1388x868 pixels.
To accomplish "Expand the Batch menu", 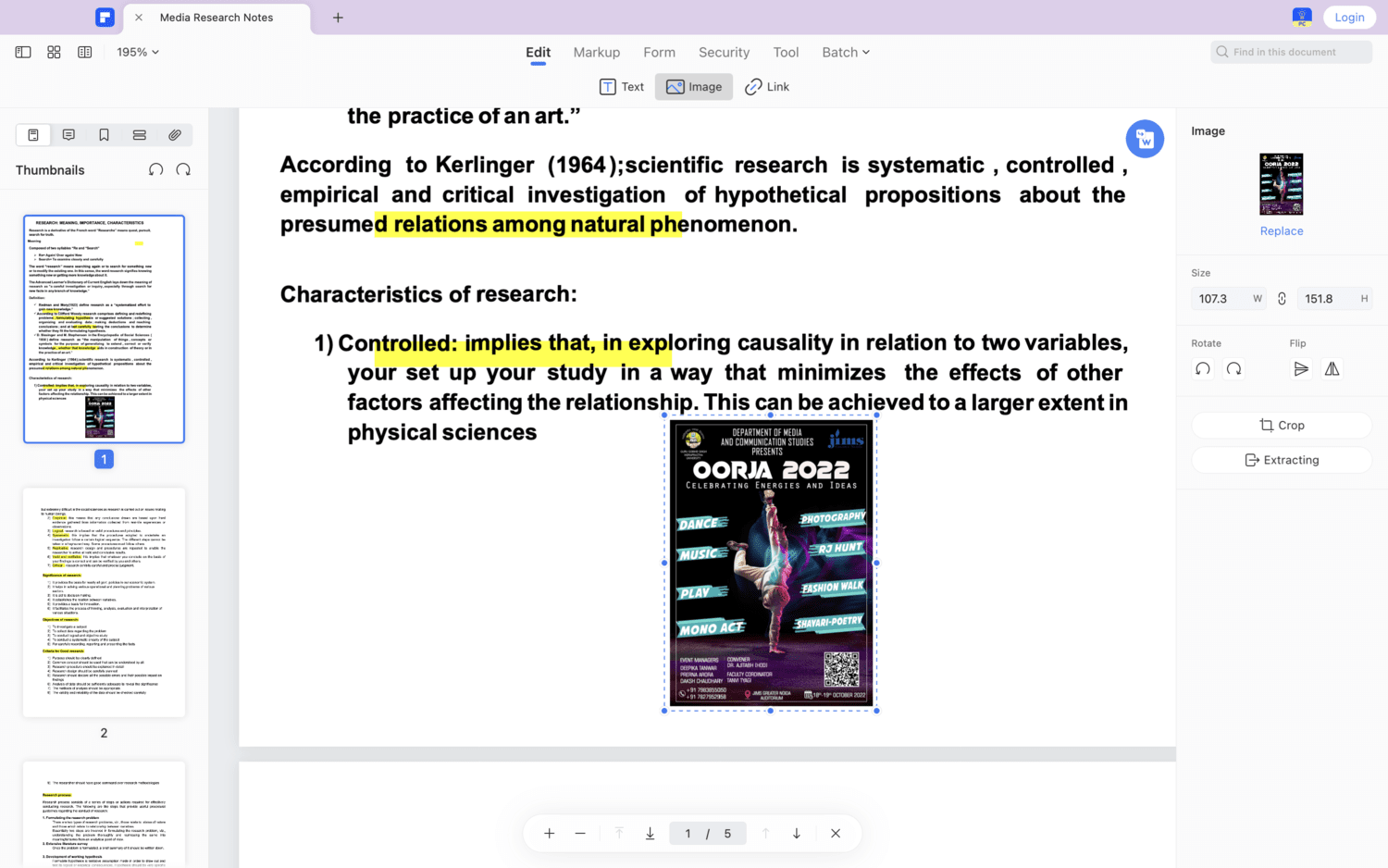I will point(845,53).
